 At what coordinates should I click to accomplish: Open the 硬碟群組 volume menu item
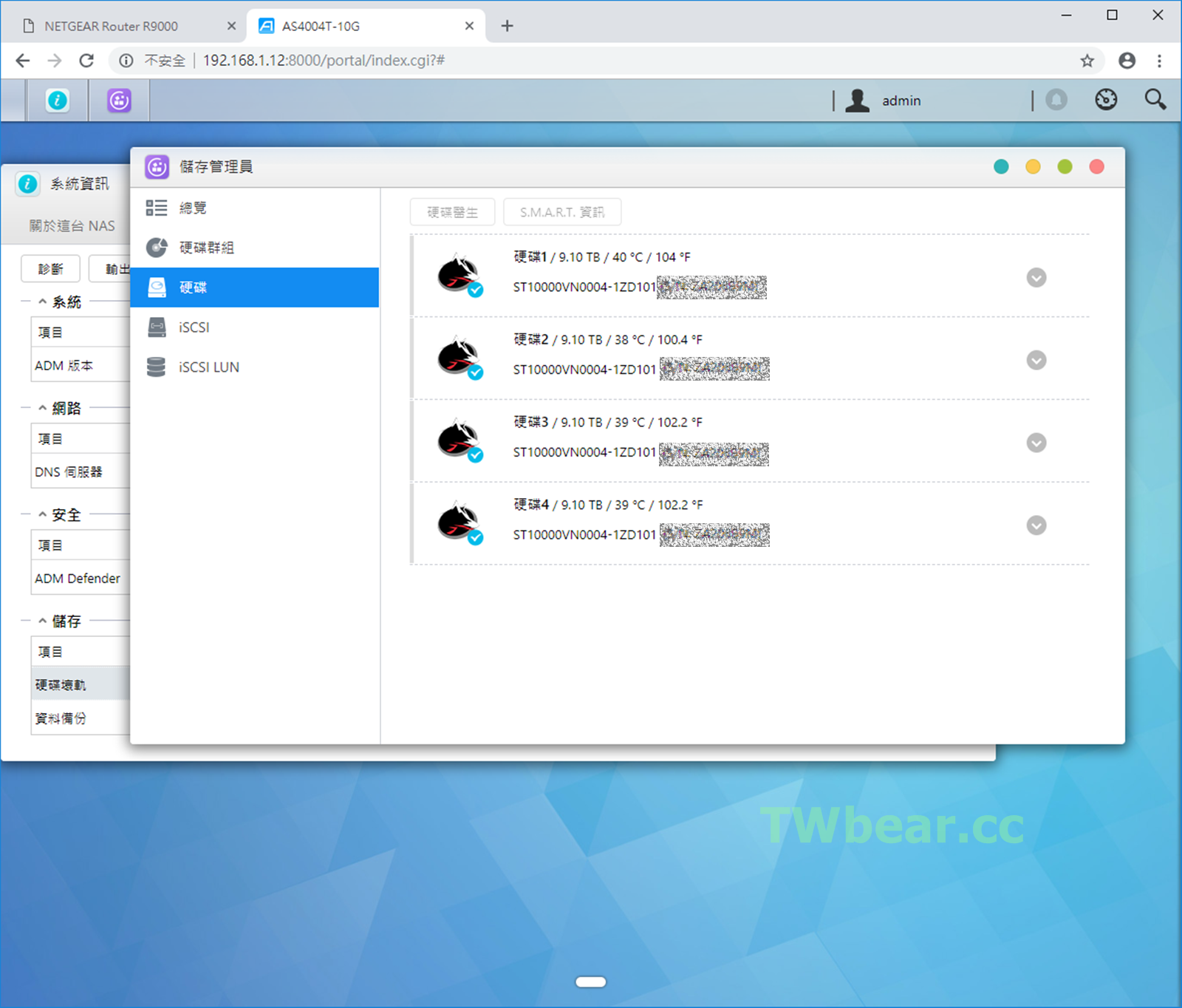(x=255, y=248)
